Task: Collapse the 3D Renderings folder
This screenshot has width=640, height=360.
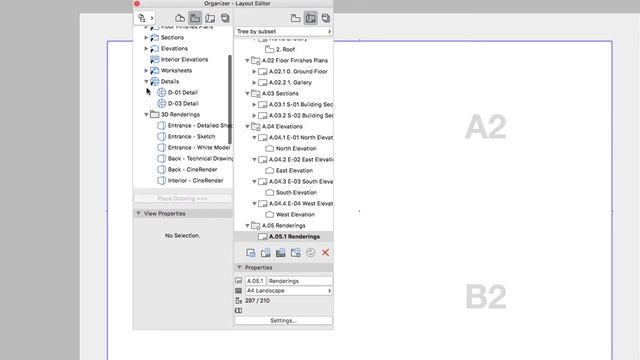Action: (146, 115)
